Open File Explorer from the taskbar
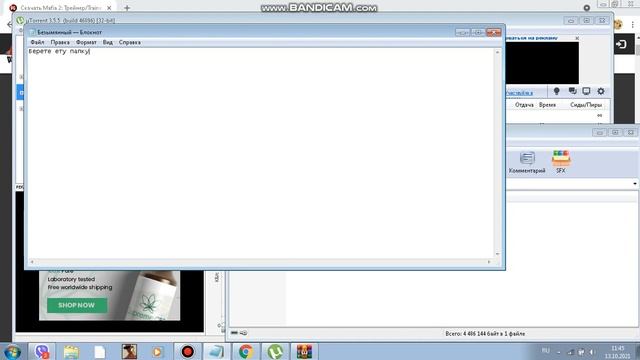This screenshot has height=360, width=640. click(x=71, y=351)
